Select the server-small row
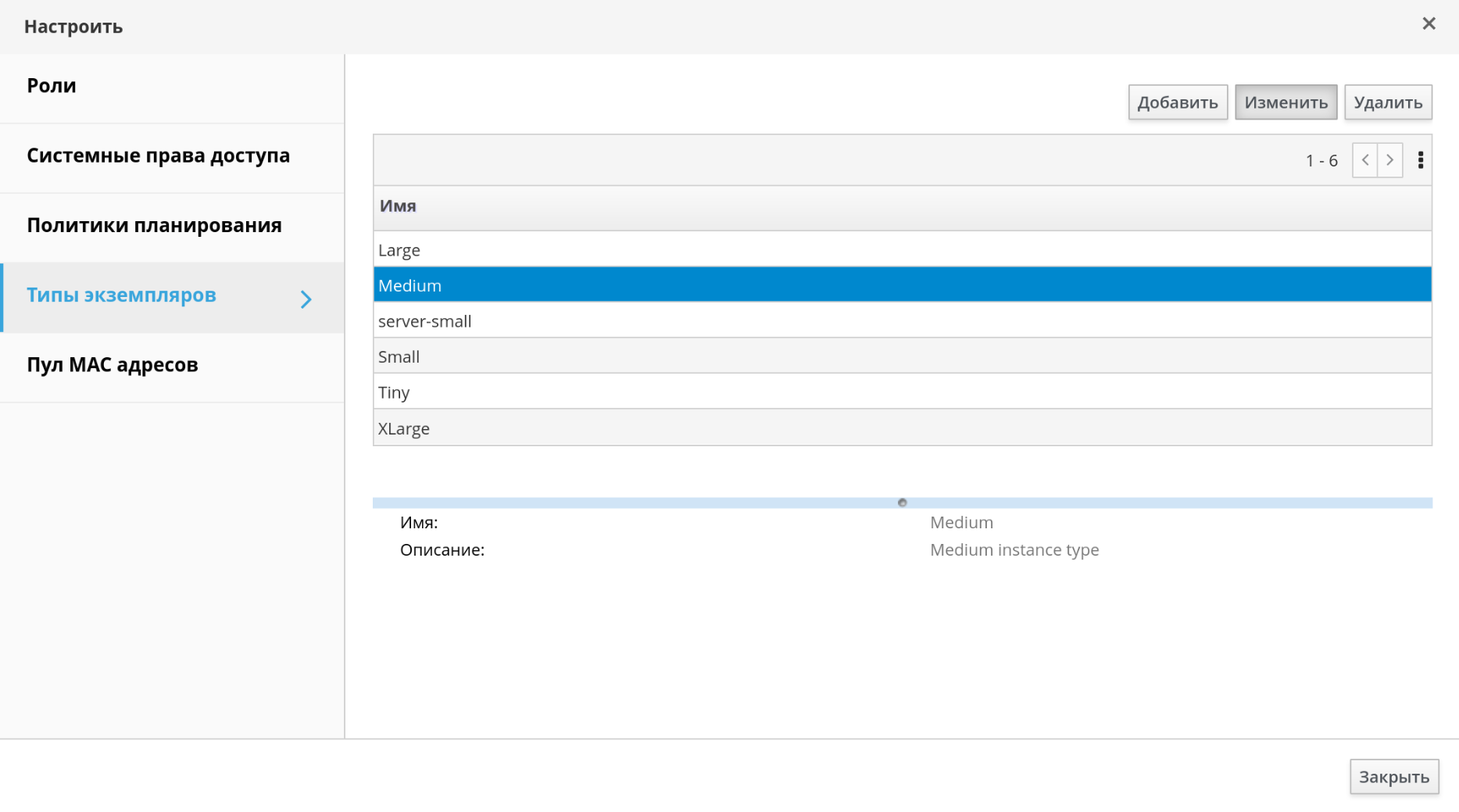This screenshot has height=812, width=1459. coord(902,321)
